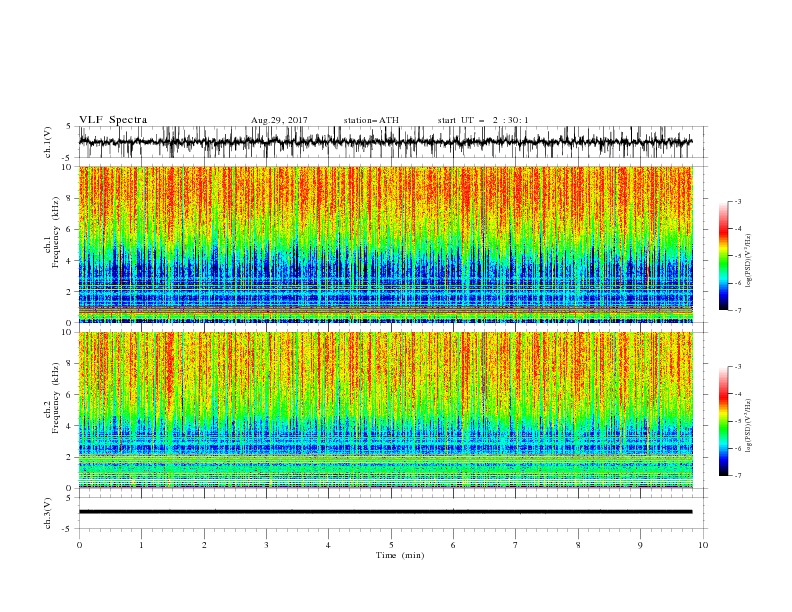This screenshot has height=612, width=792.
Task: Click time axis tick label '4'
Action: [328, 545]
